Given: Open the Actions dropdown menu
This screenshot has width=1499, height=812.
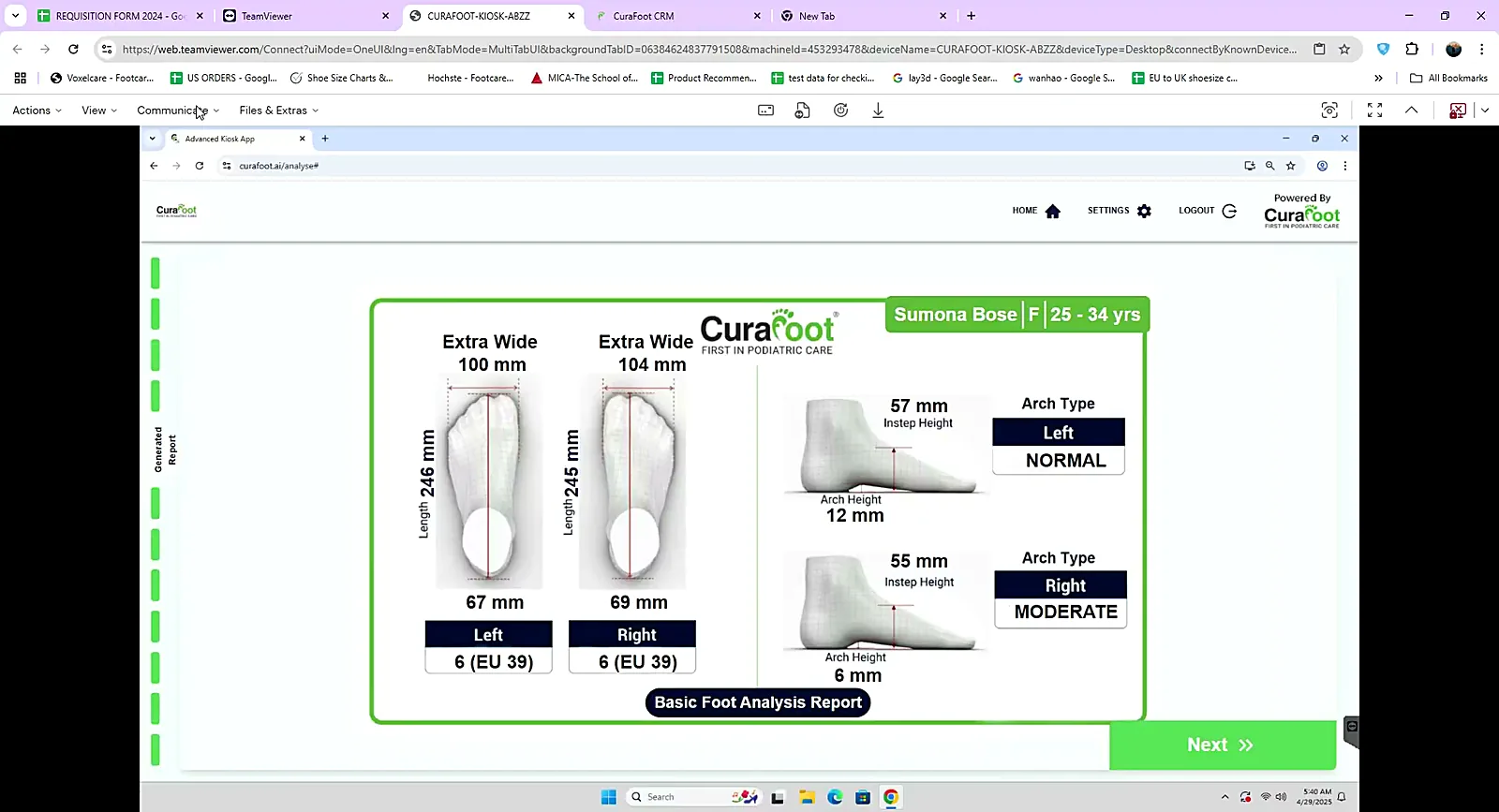Looking at the screenshot, I should (37, 111).
